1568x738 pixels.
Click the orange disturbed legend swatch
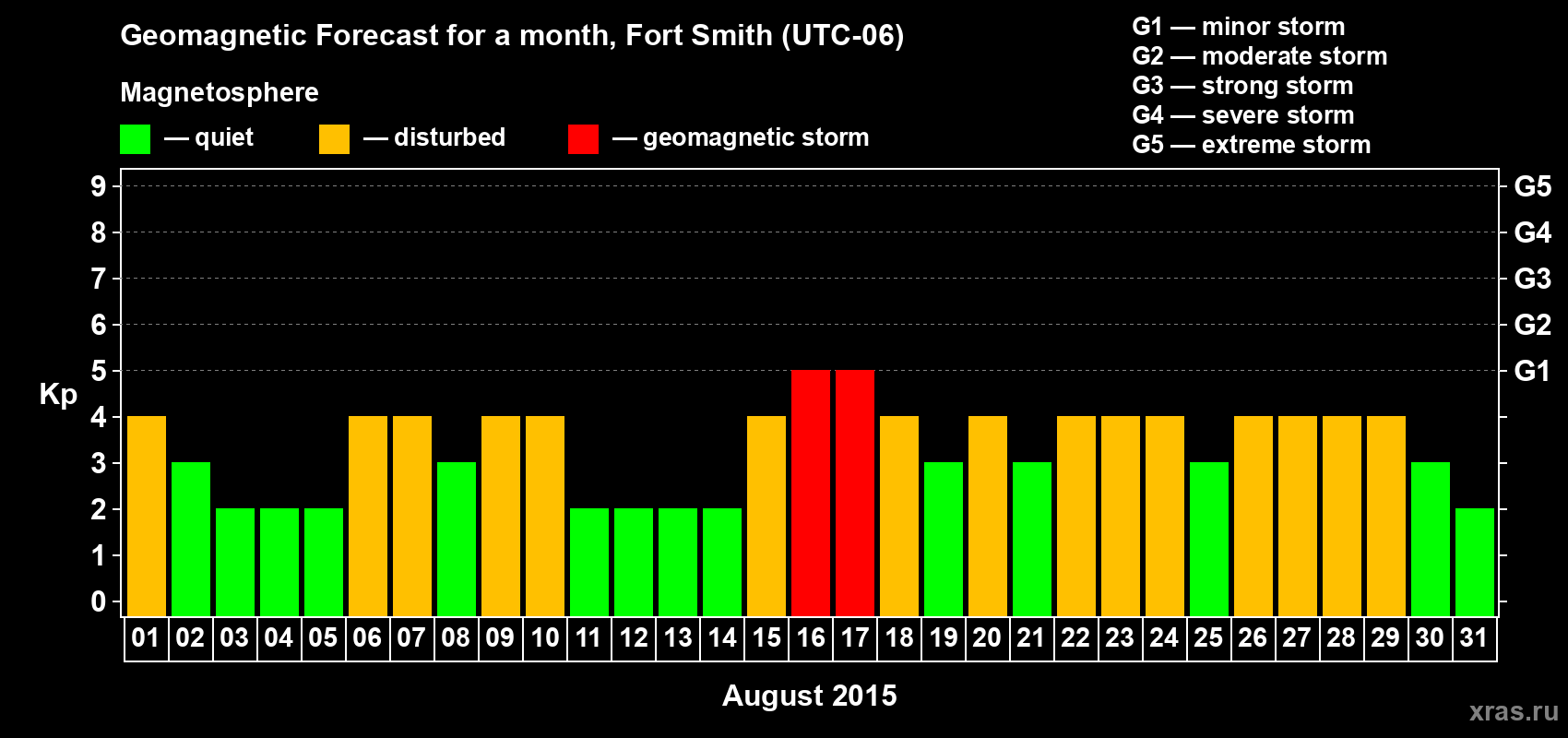pyautogui.click(x=334, y=139)
